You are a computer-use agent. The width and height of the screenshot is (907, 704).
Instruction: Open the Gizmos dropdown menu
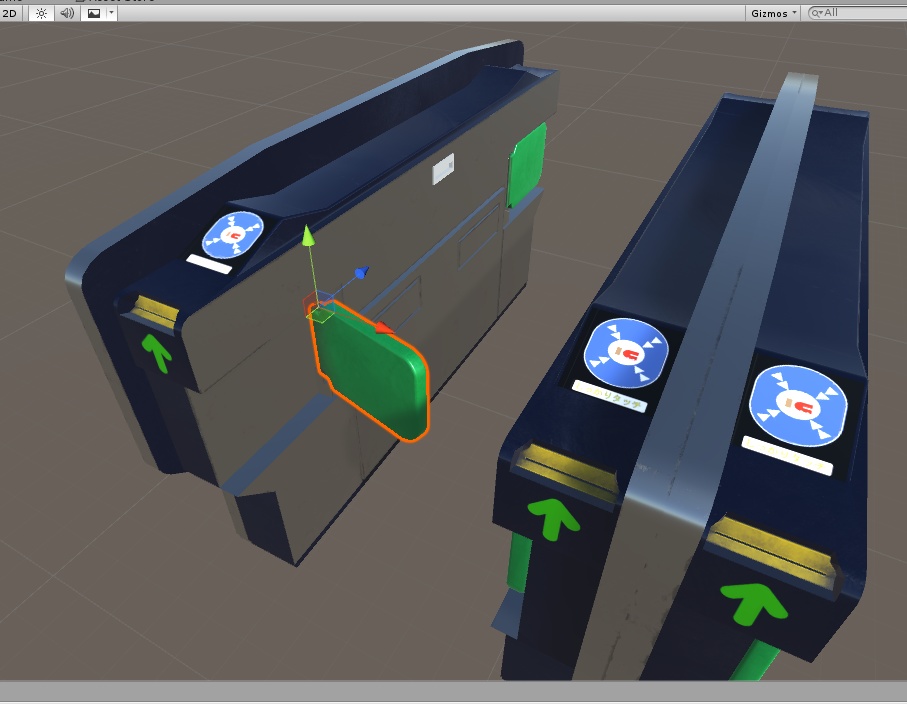point(773,13)
